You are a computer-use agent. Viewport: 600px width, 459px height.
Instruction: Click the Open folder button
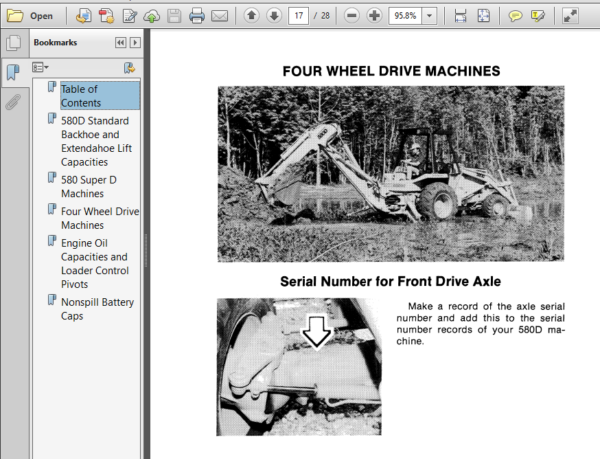pyautogui.click(x=30, y=16)
